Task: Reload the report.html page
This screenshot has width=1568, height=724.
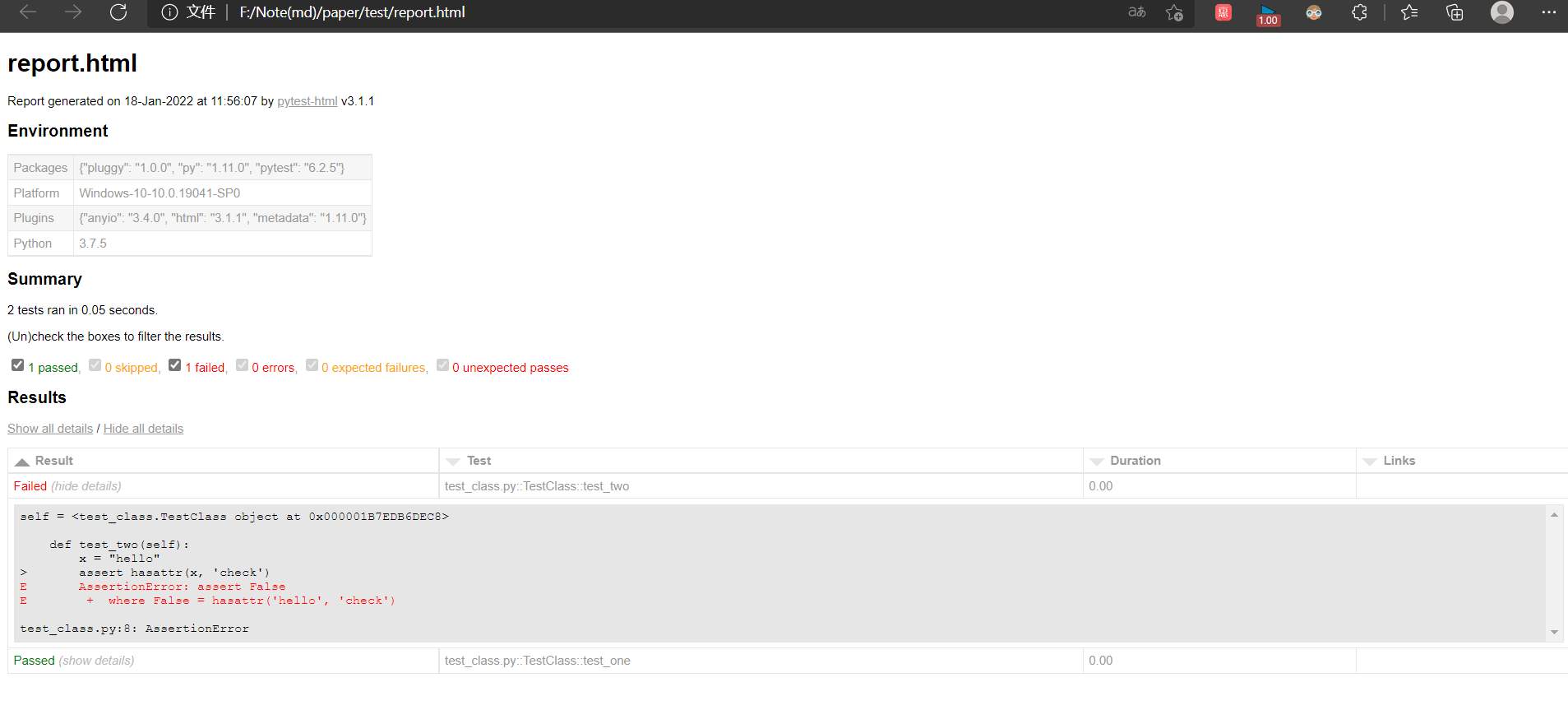Action: pos(118,12)
